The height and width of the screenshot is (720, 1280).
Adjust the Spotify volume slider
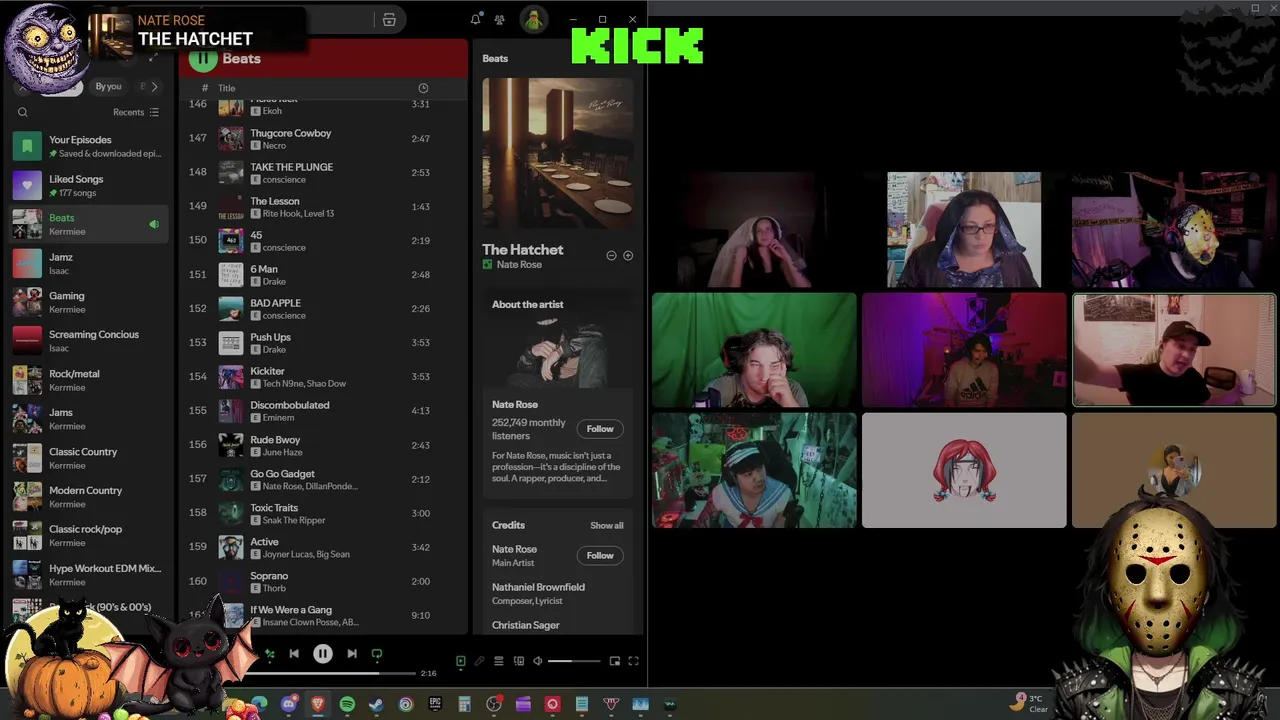click(574, 661)
